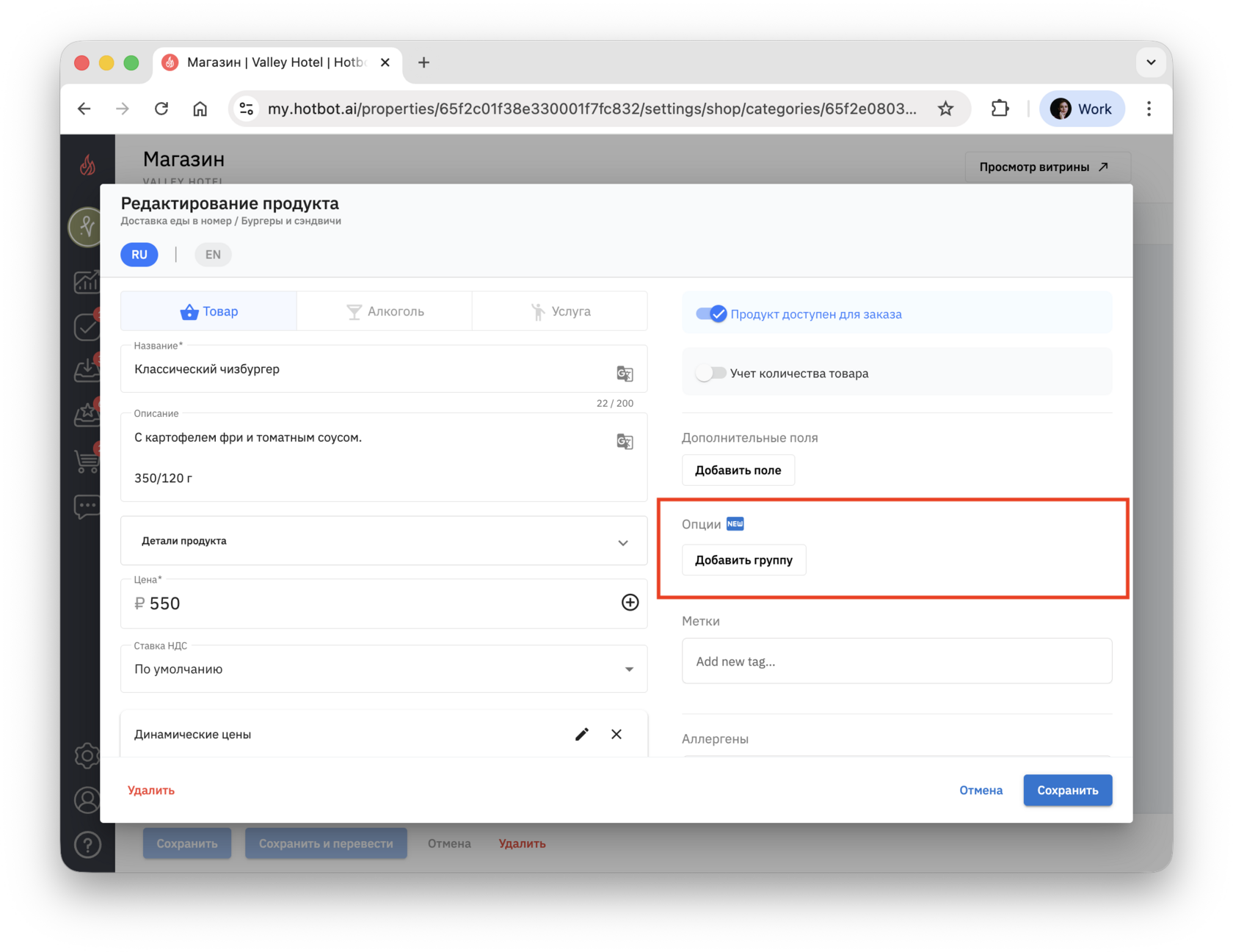Click the Work profile button
The image size is (1233, 952).
pos(1082,109)
